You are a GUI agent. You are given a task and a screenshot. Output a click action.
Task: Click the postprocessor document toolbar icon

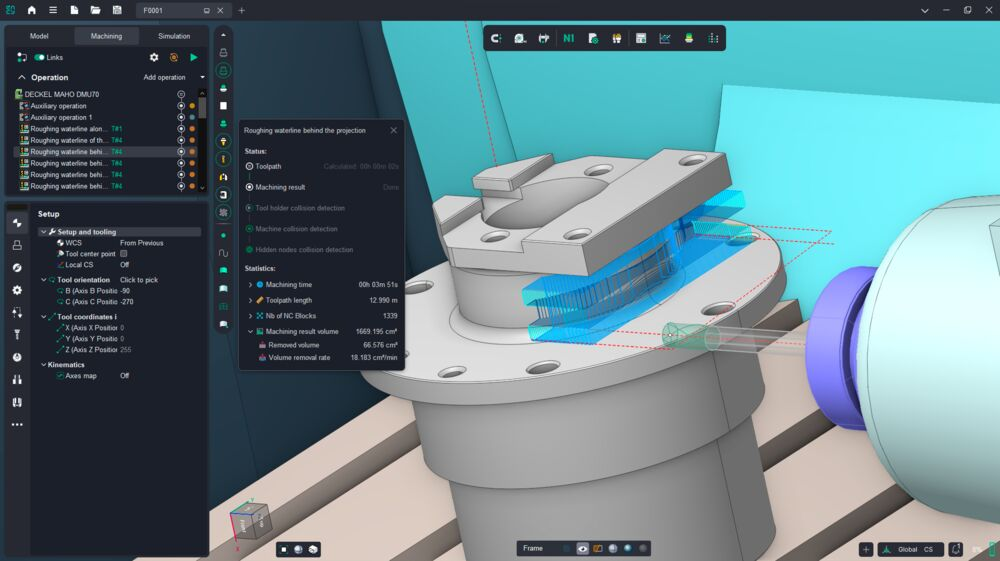[x=592, y=38]
